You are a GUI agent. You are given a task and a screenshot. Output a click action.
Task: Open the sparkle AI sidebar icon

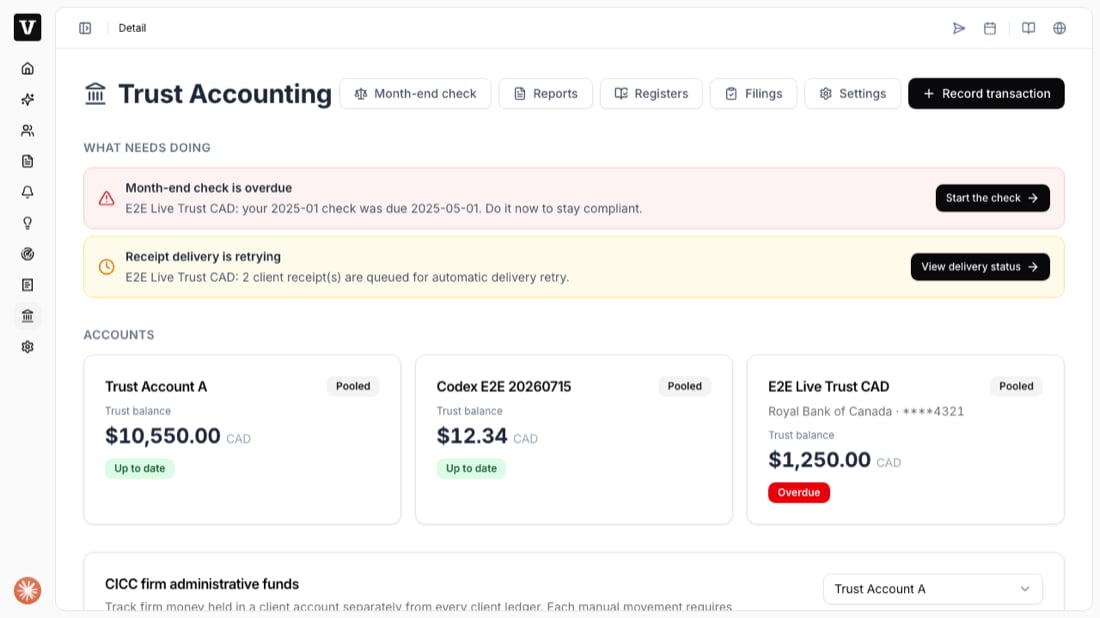[x=27, y=99]
